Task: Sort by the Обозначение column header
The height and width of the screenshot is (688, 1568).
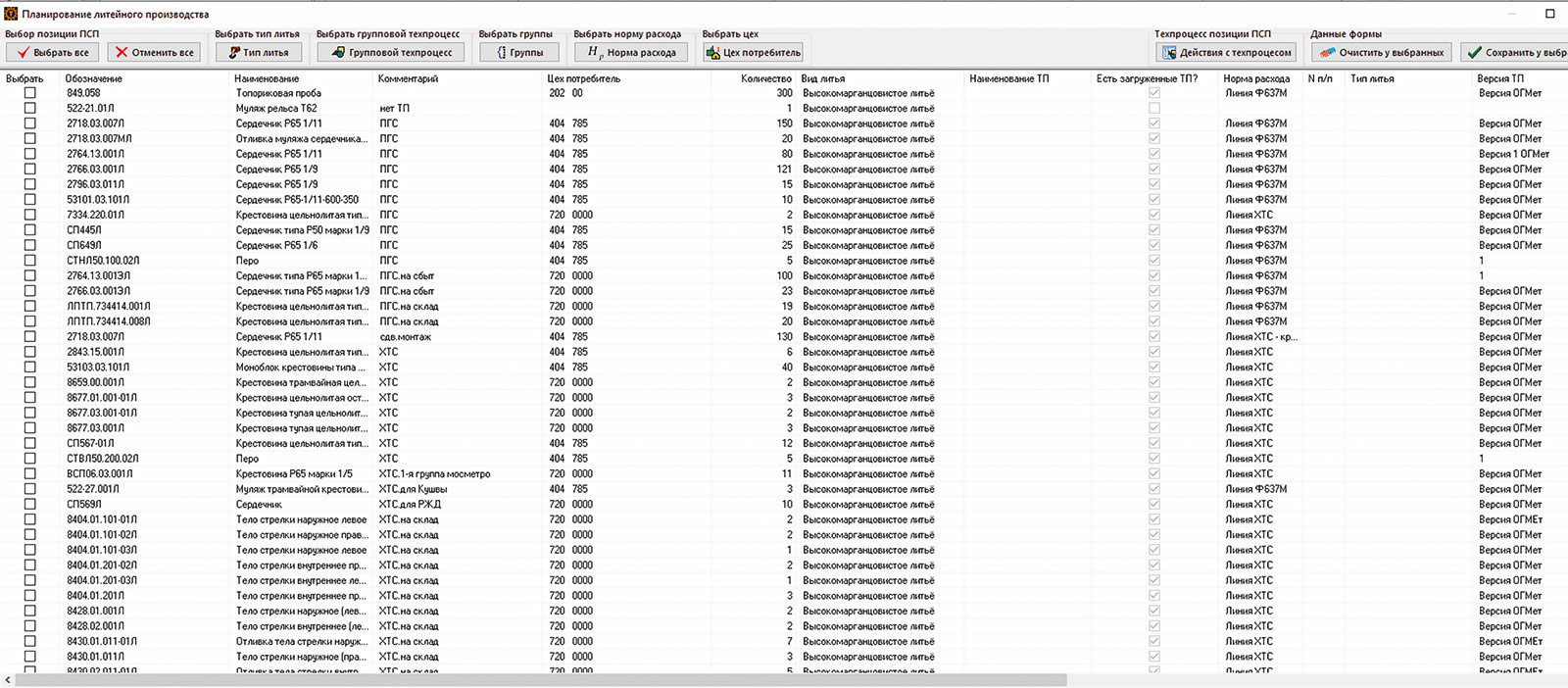Action: click(94, 78)
